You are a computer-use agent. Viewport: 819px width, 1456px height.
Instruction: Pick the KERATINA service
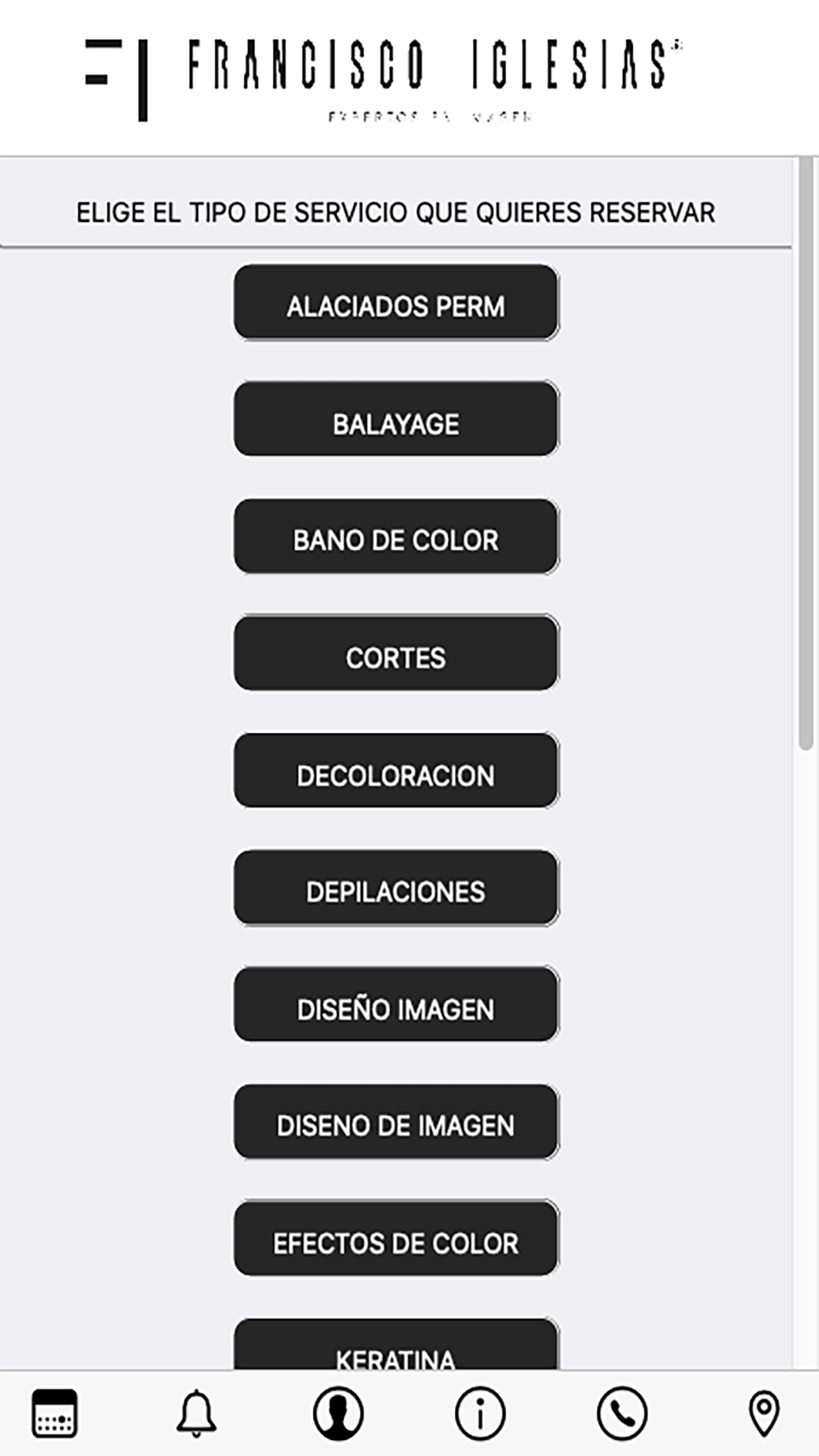(x=396, y=1345)
